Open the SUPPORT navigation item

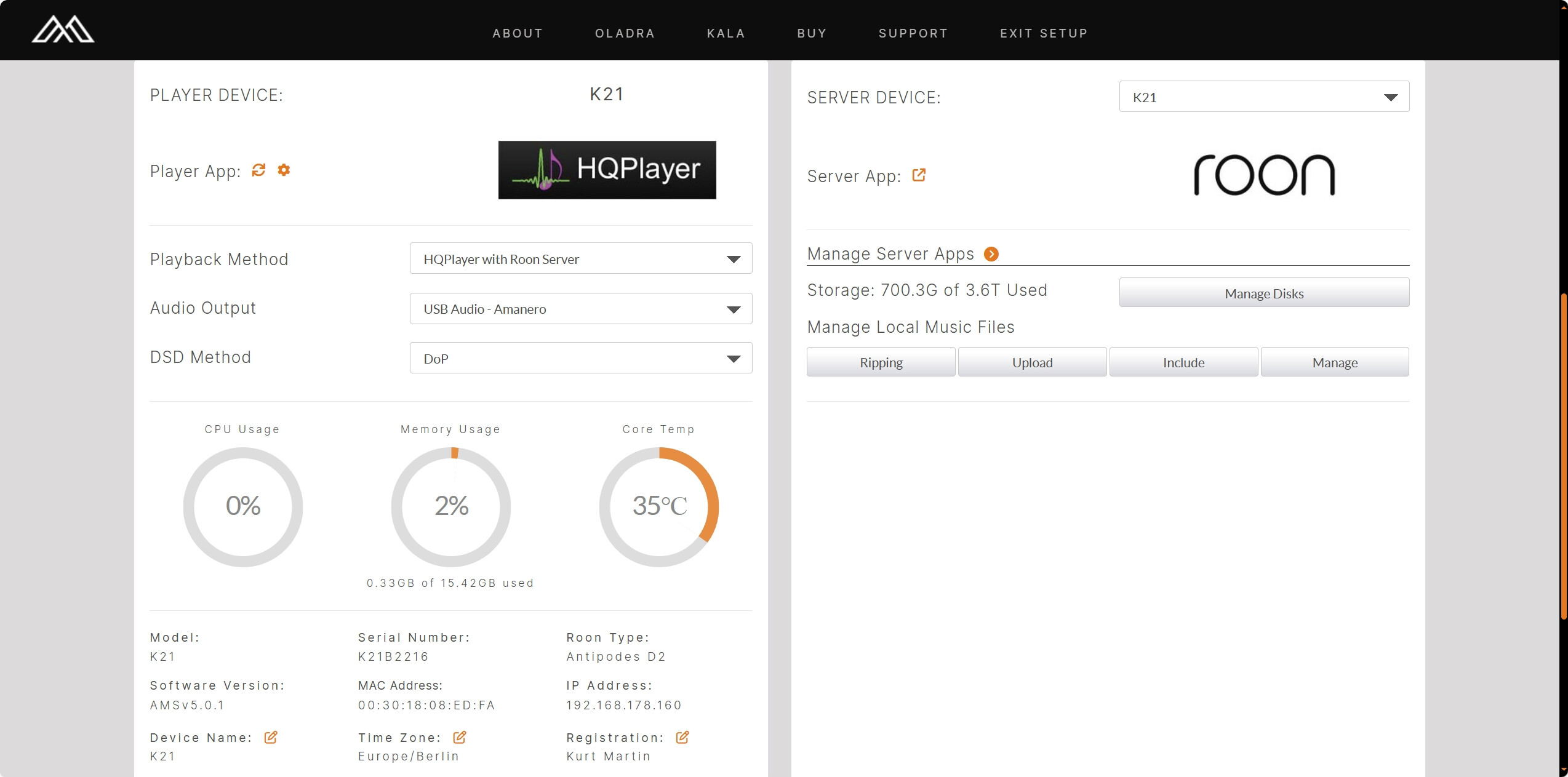pyautogui.click(x=913, y=33)
